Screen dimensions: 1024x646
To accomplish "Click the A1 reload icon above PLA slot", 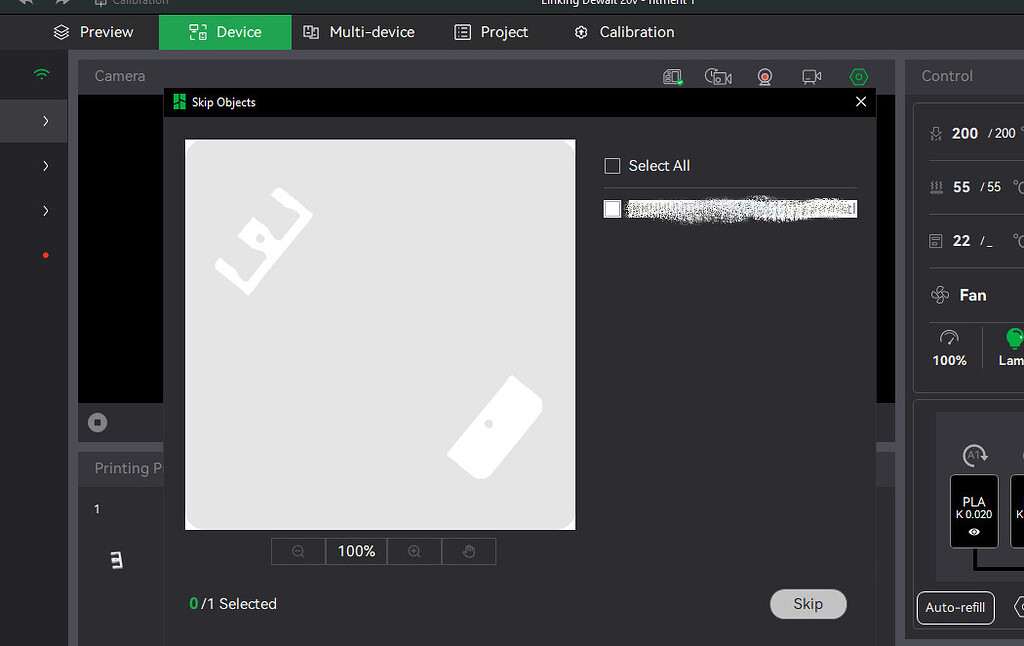I will pyautogui.click(x=974, y=455).
